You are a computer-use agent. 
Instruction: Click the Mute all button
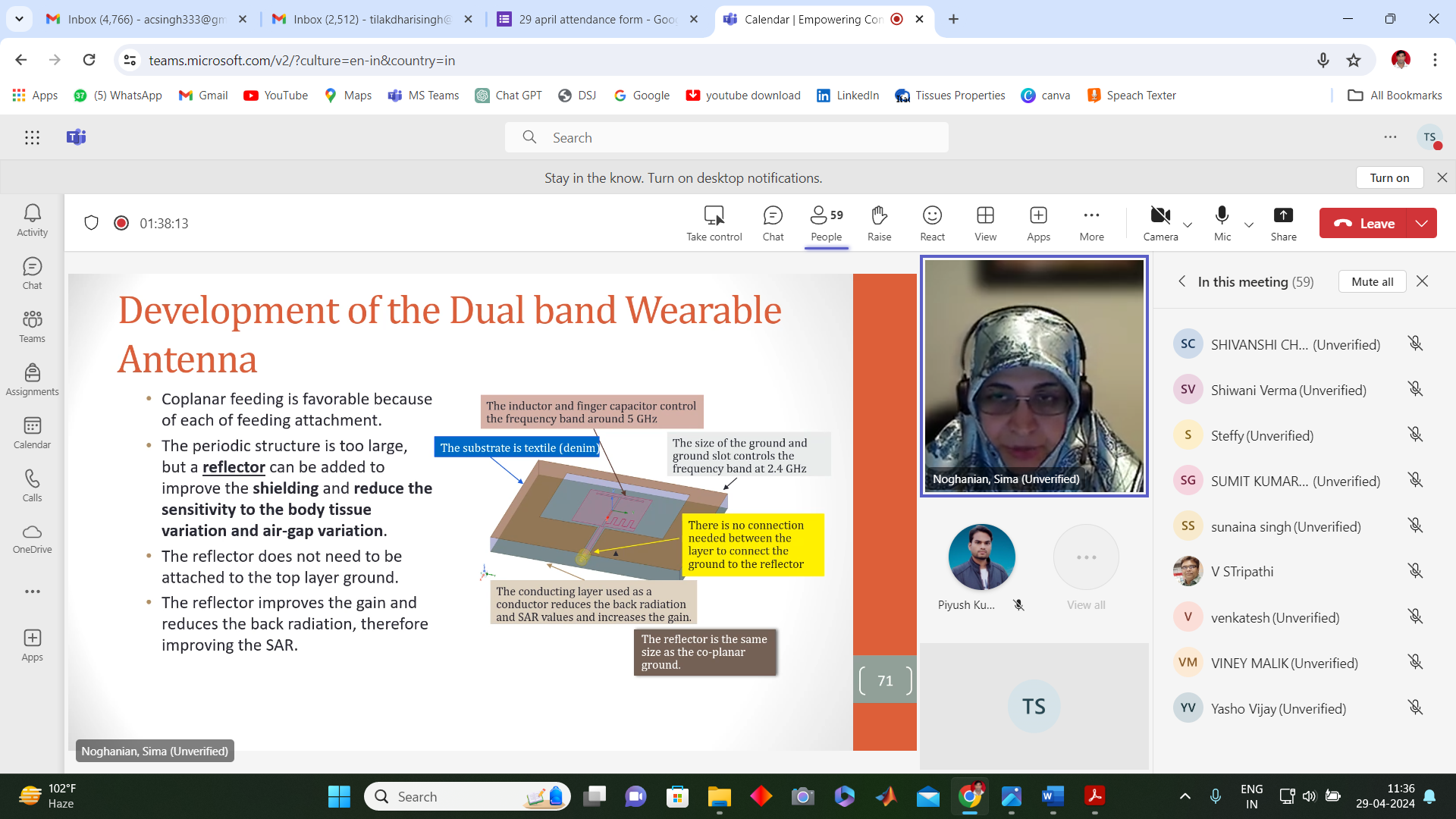[1372, 281]
